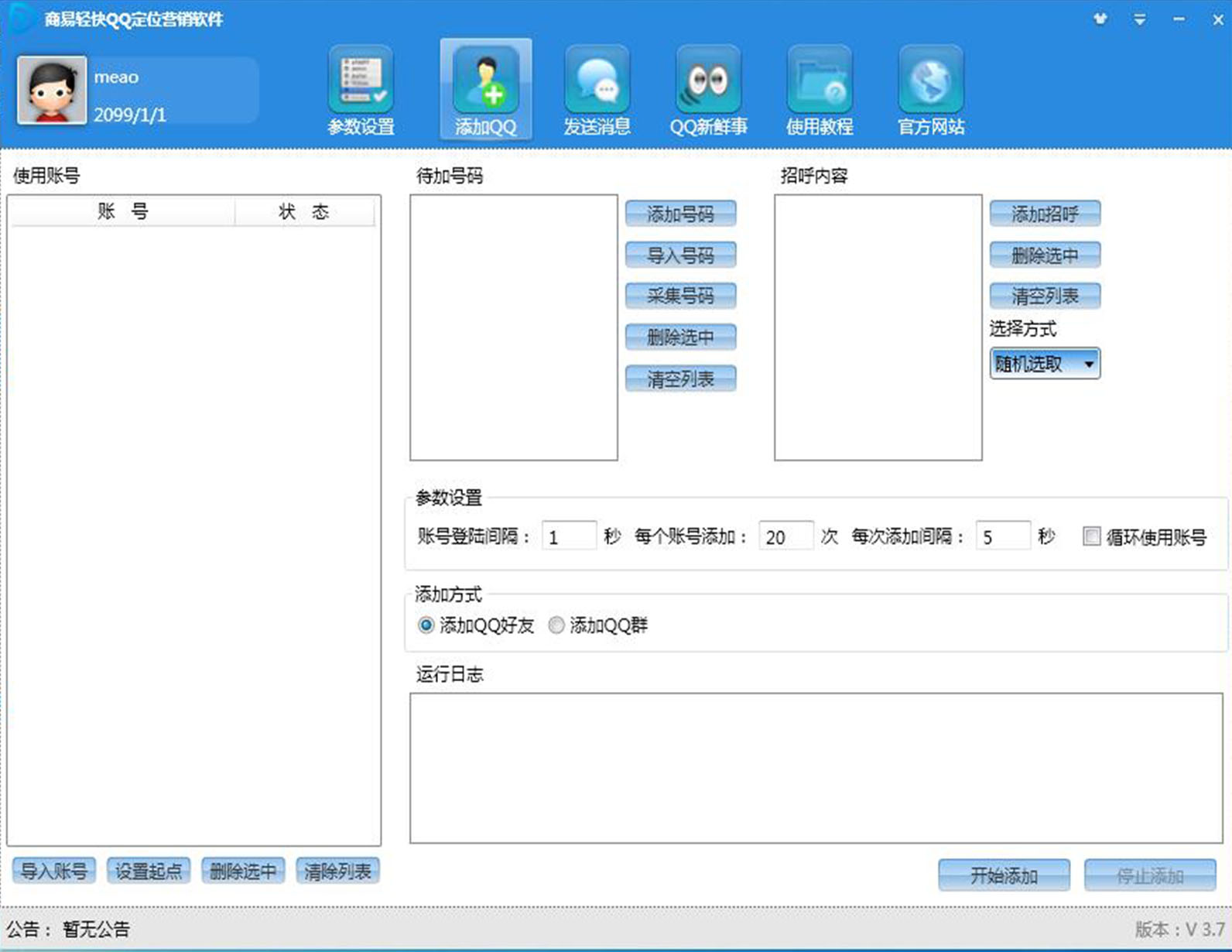Click 清空列表 beside the 招呼内容 list
Viewport: 1232px width, 952px height.
(x=1045, y=296)
